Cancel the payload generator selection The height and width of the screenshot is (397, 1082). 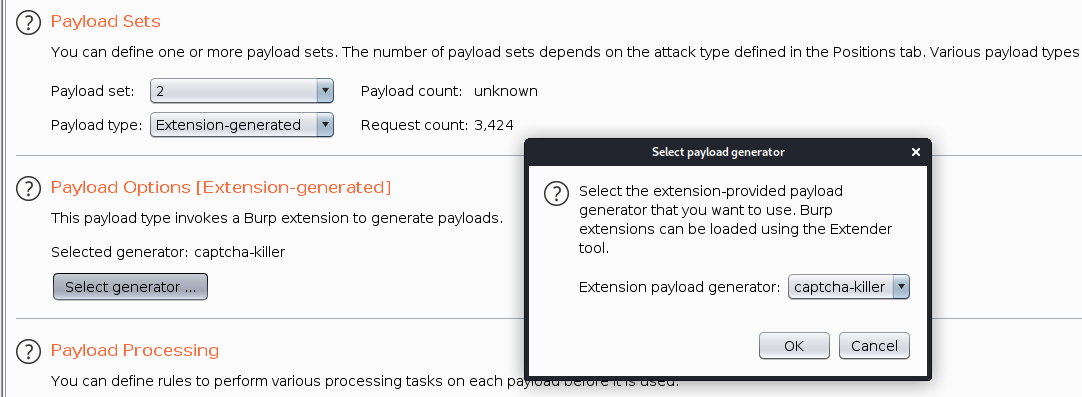[874, 346]
